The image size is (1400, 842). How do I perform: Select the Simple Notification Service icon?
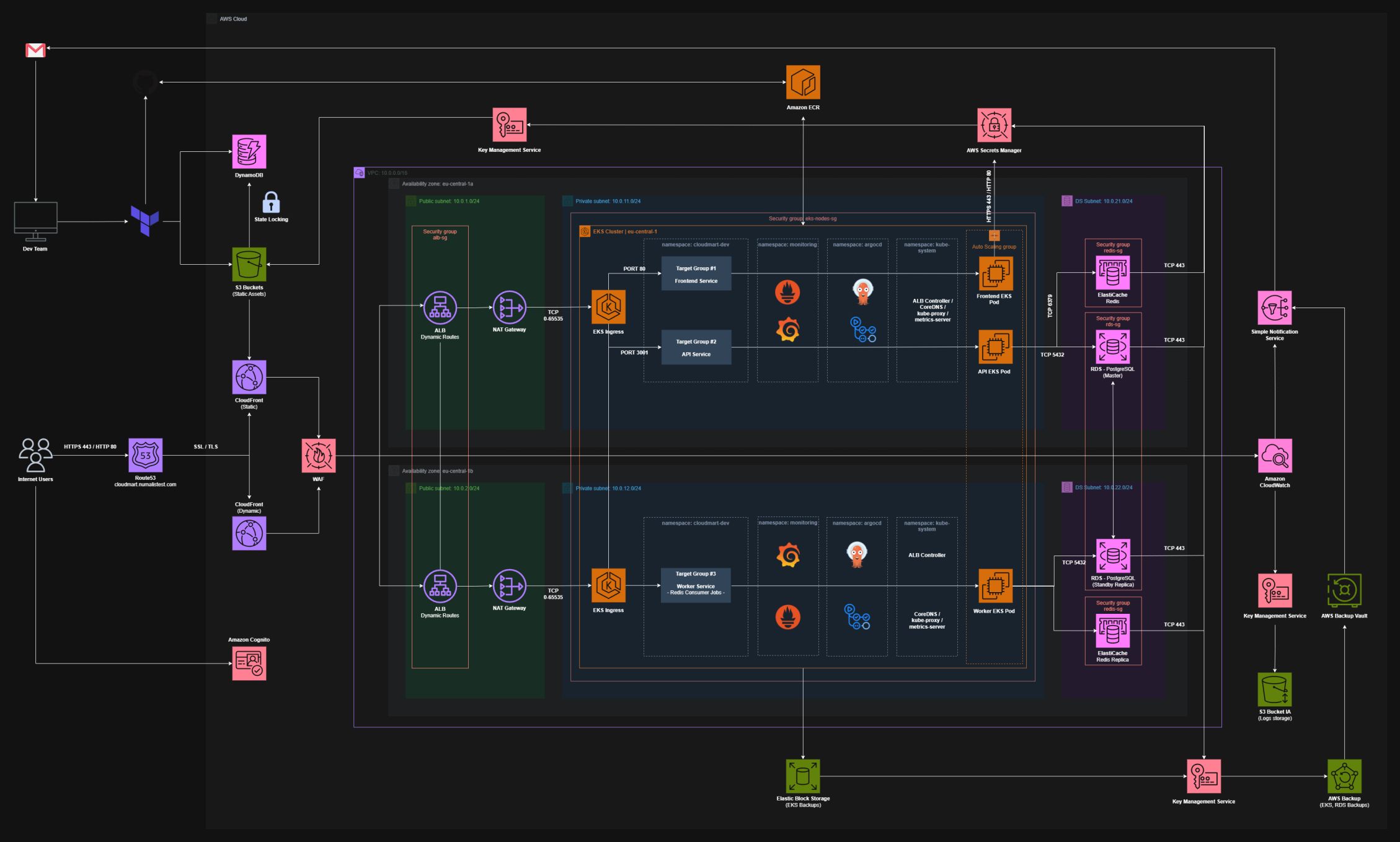(x=1275, y=308)
